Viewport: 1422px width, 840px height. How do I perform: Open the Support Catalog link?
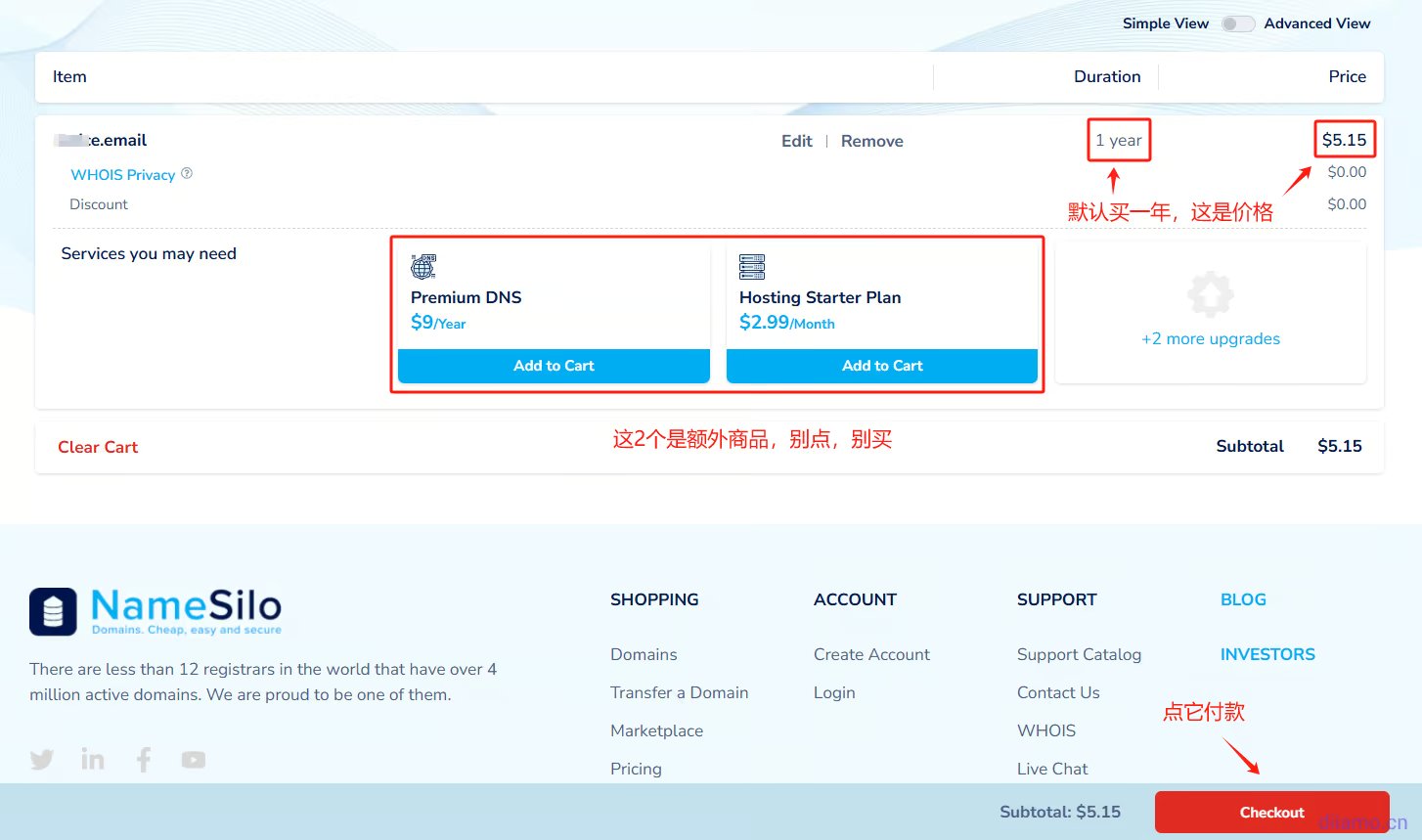coord(1079,654)
